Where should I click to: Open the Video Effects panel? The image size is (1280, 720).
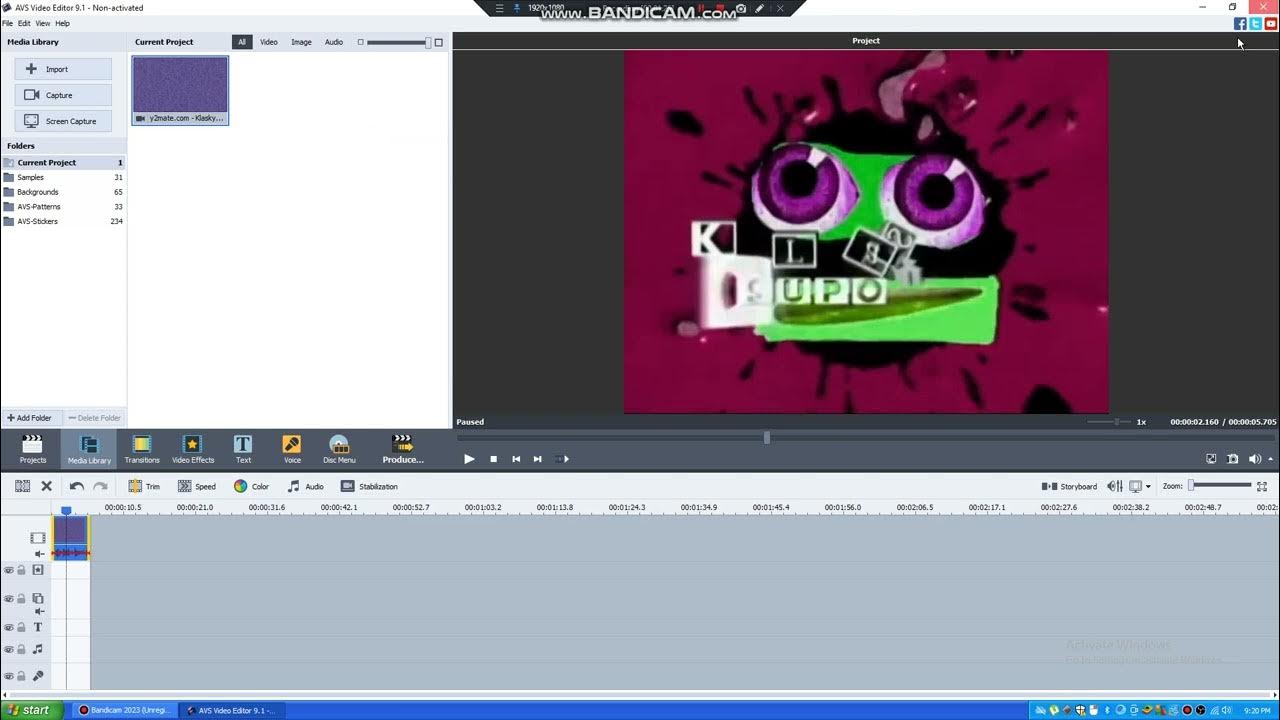pyautogui.click(x=193, y=449)
